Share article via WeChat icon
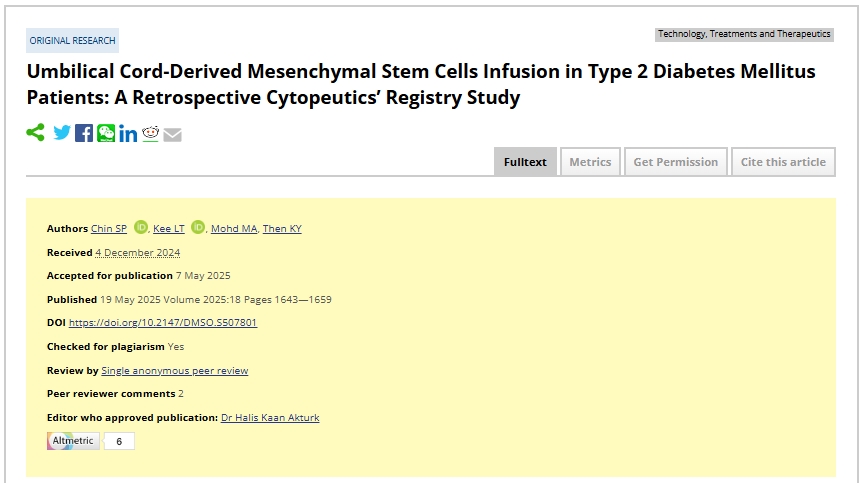Viewport: 860px width, 483px height. tap(106, 133)
